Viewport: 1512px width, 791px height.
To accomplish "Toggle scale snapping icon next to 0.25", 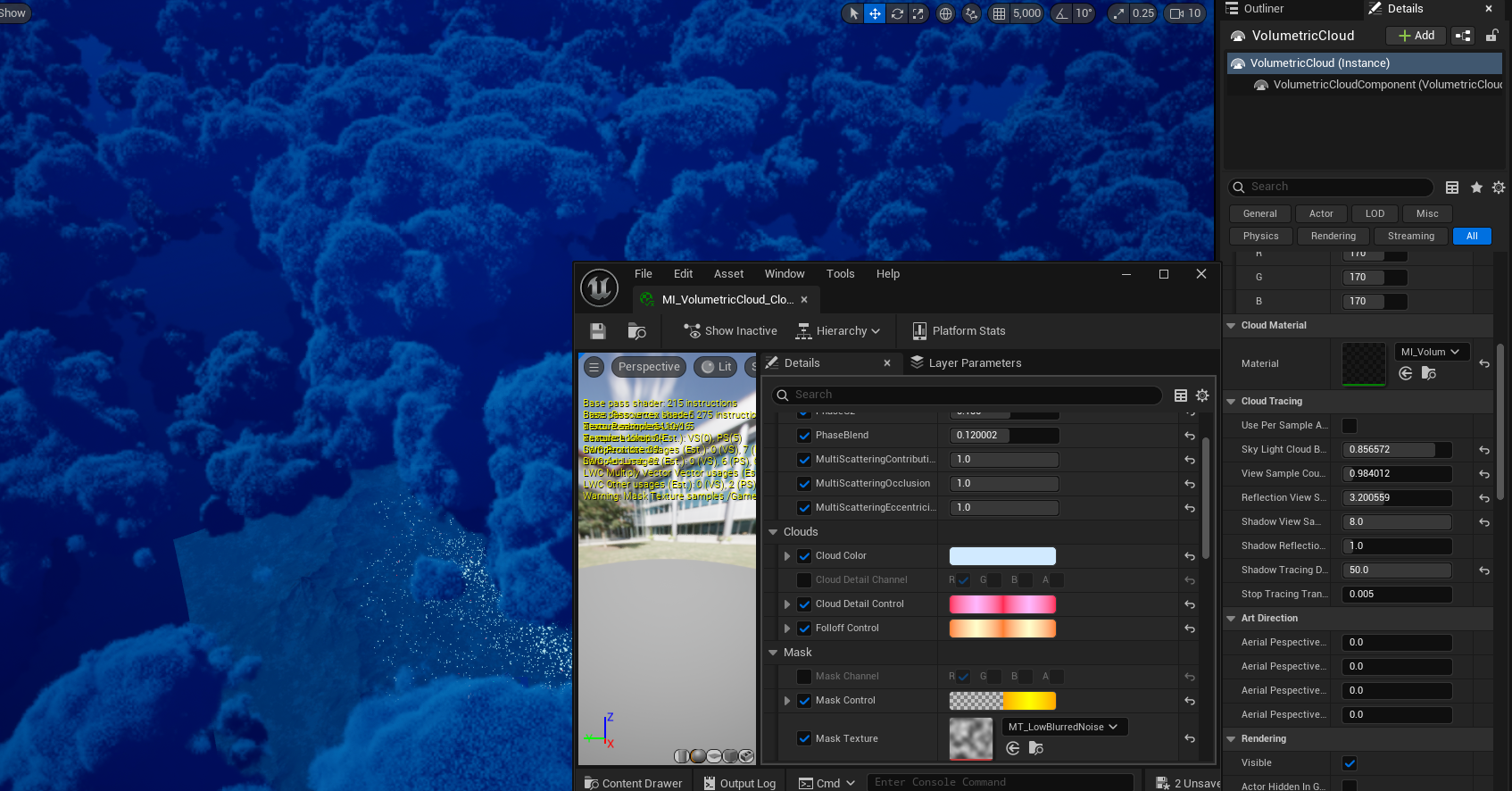I will (x=1118, y=13).
